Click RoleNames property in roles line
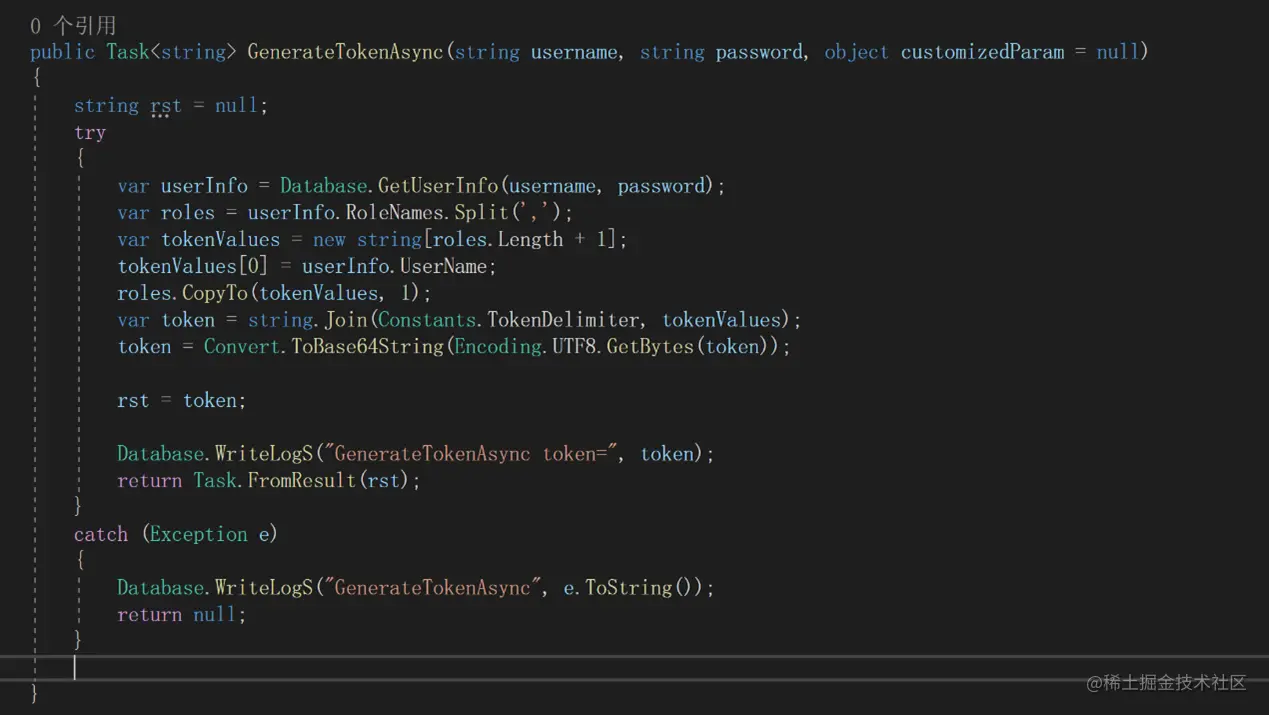Viewport: 1269px width, 715px height. coord(396,213)
